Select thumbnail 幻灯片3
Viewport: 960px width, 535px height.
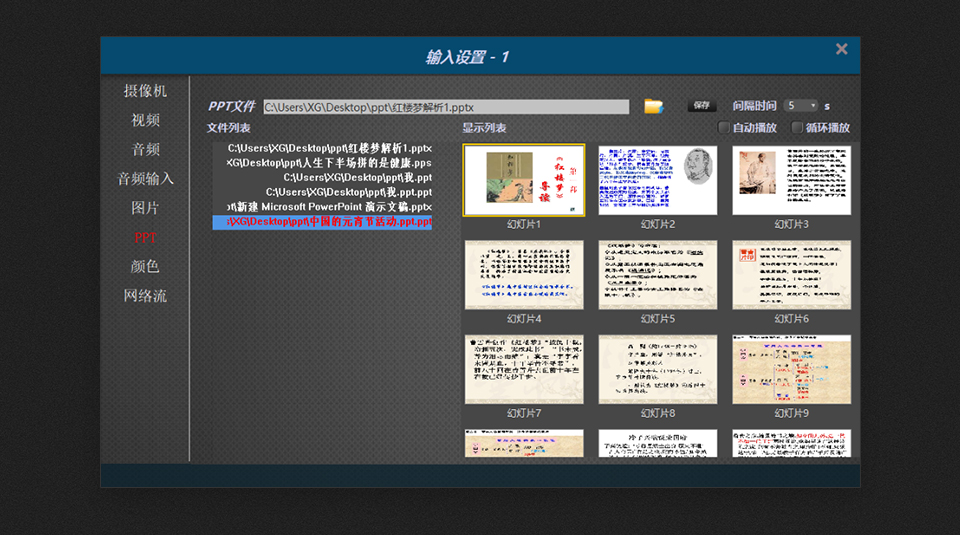792,180
